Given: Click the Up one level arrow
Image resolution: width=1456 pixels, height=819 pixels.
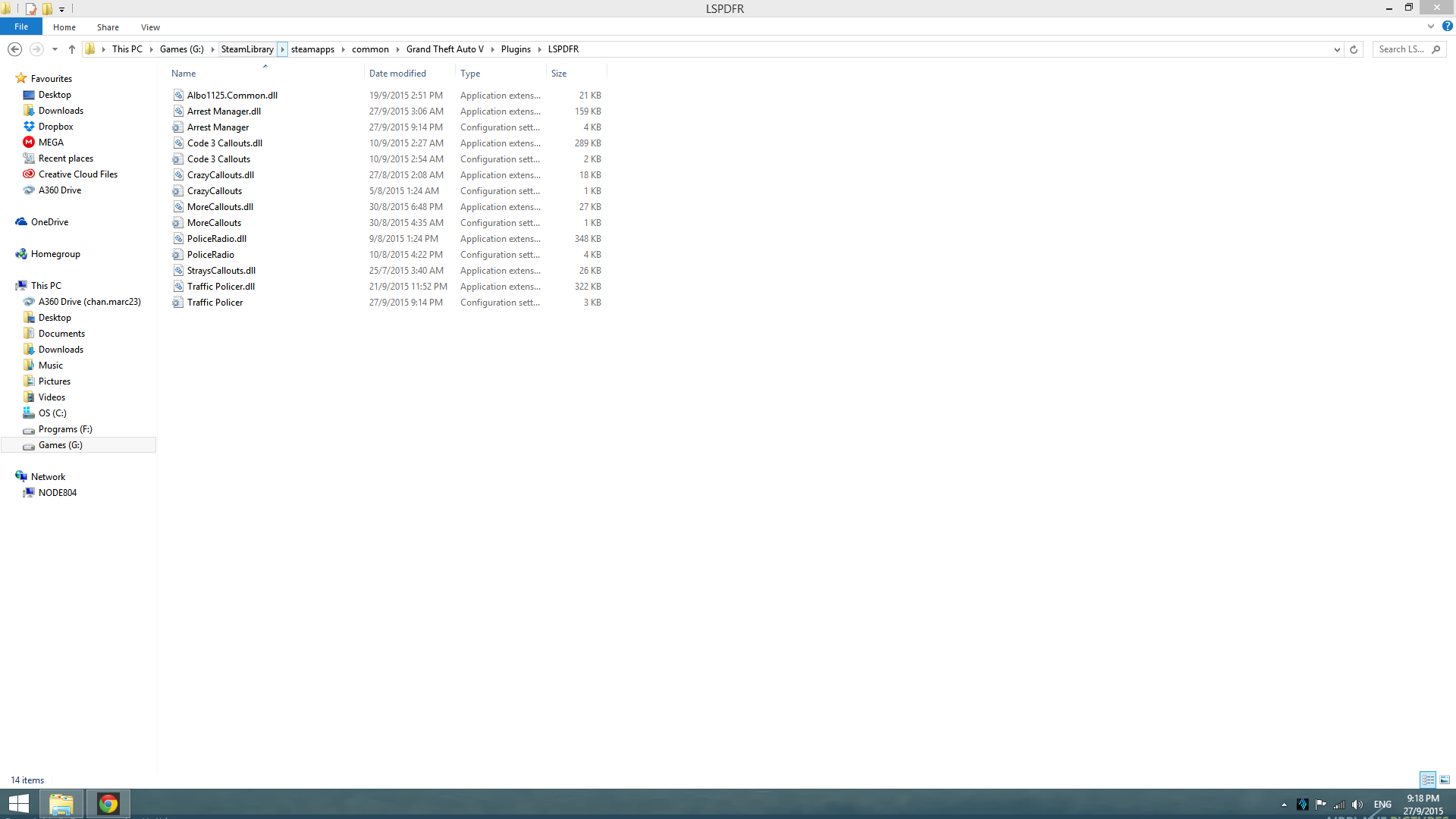Looking at the screenshot, I should (72, 49).
